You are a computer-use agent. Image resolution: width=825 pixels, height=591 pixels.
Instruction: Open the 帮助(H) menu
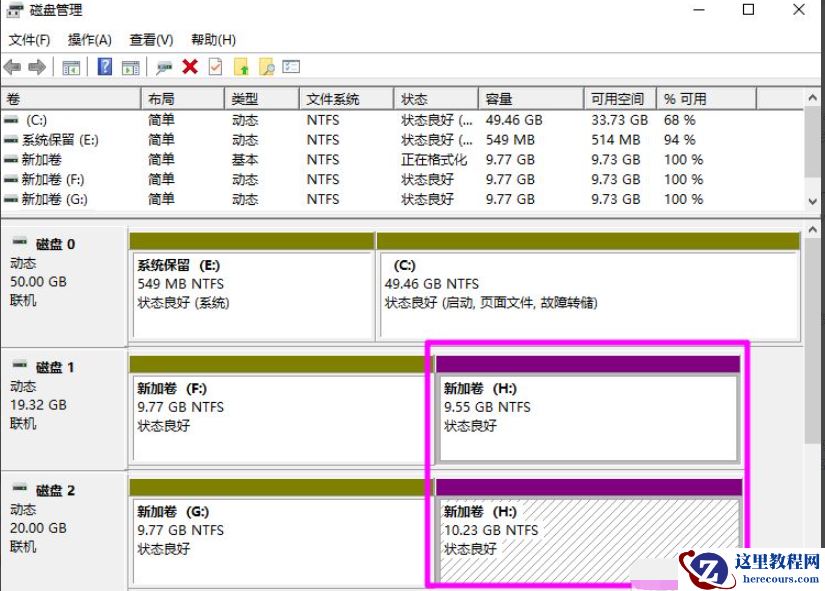point(211,39)
